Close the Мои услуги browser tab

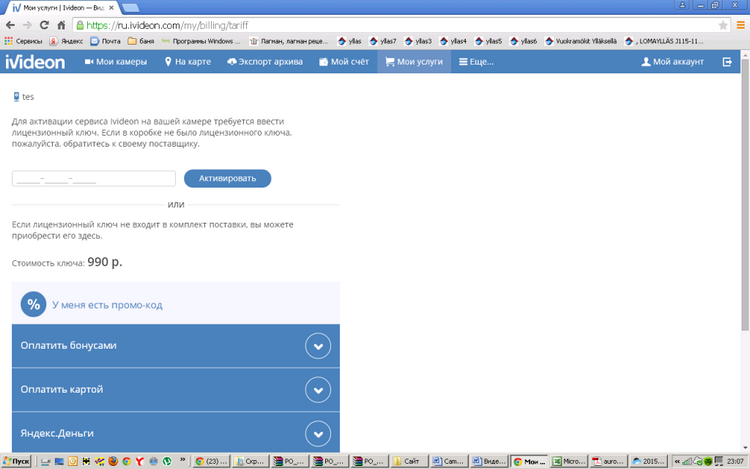111,8
